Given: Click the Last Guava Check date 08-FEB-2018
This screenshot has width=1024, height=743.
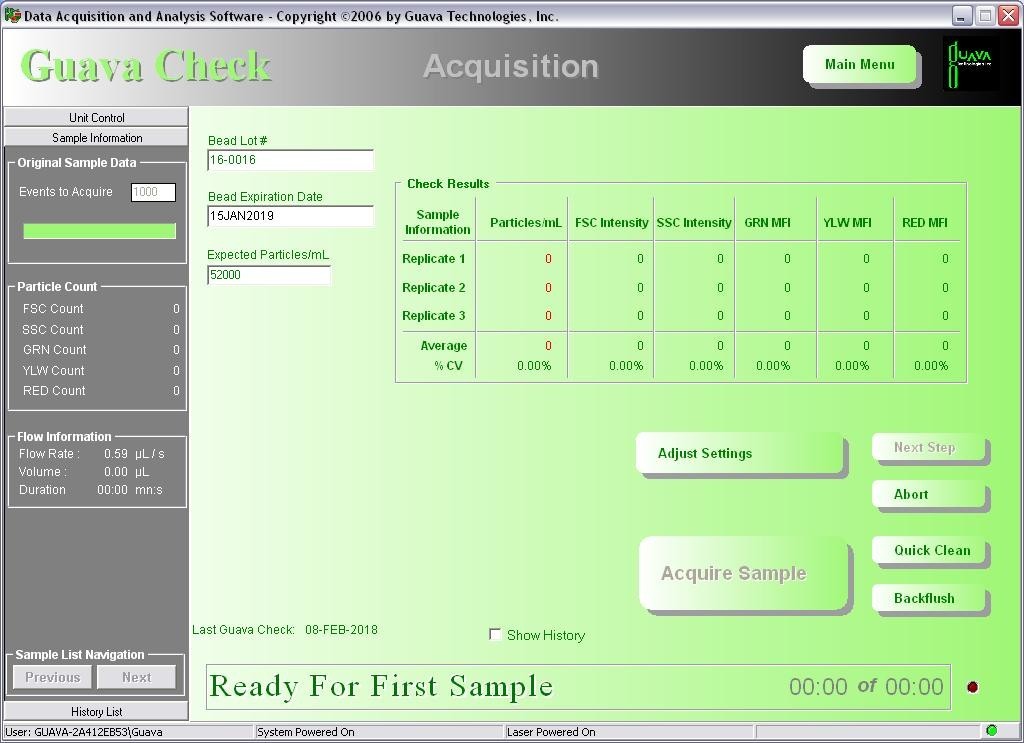Looking at the screenshot, I should tap(341, 630).
